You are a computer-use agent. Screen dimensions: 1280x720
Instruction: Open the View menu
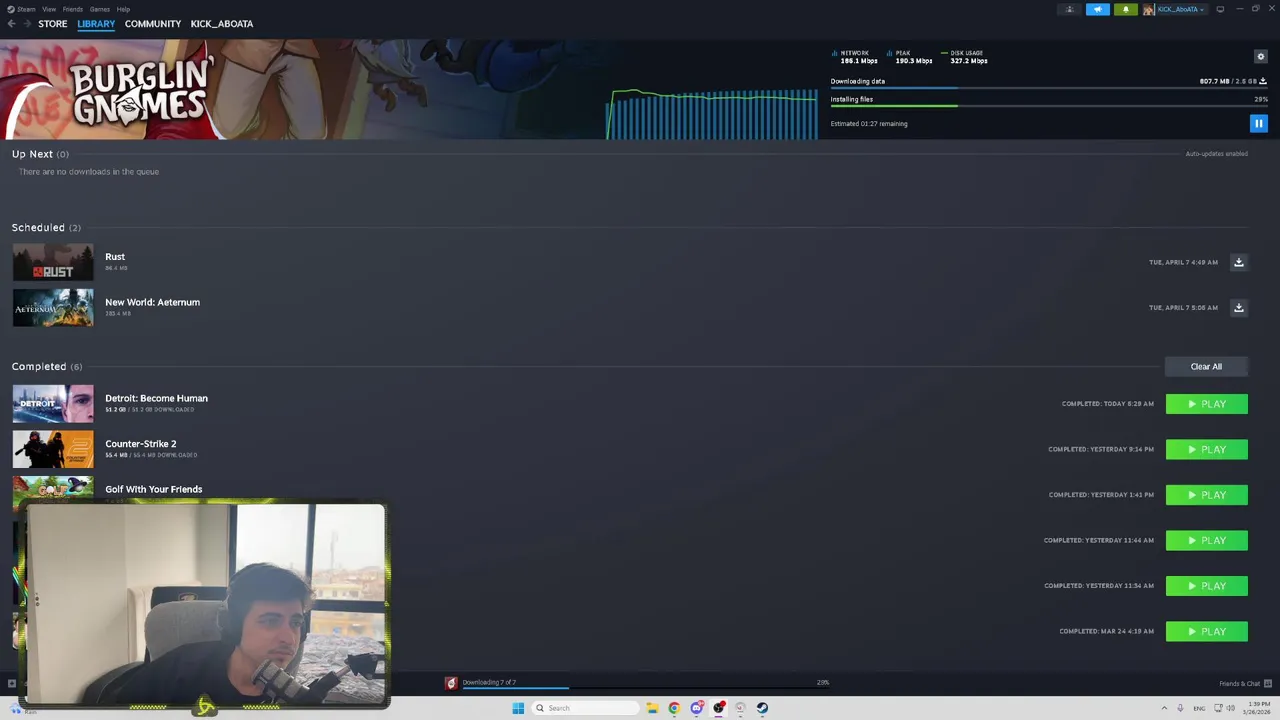coord(49,9)
